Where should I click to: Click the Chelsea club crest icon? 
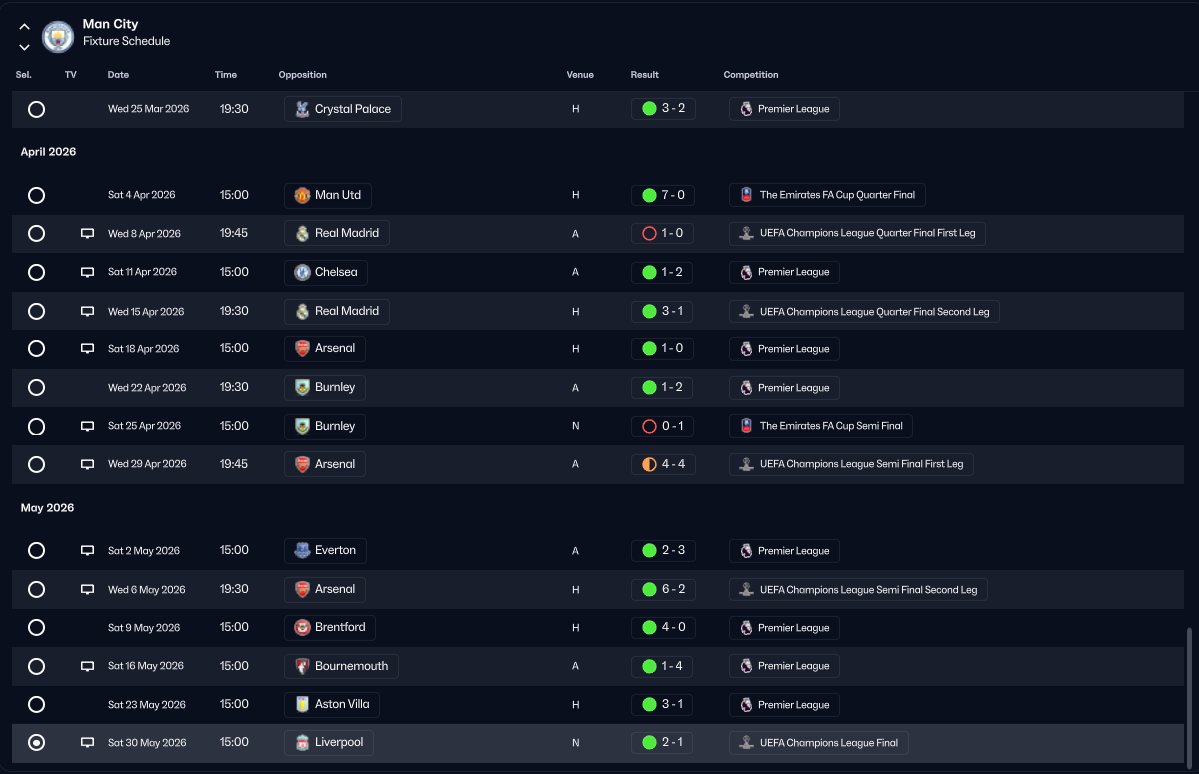point(302,272)
